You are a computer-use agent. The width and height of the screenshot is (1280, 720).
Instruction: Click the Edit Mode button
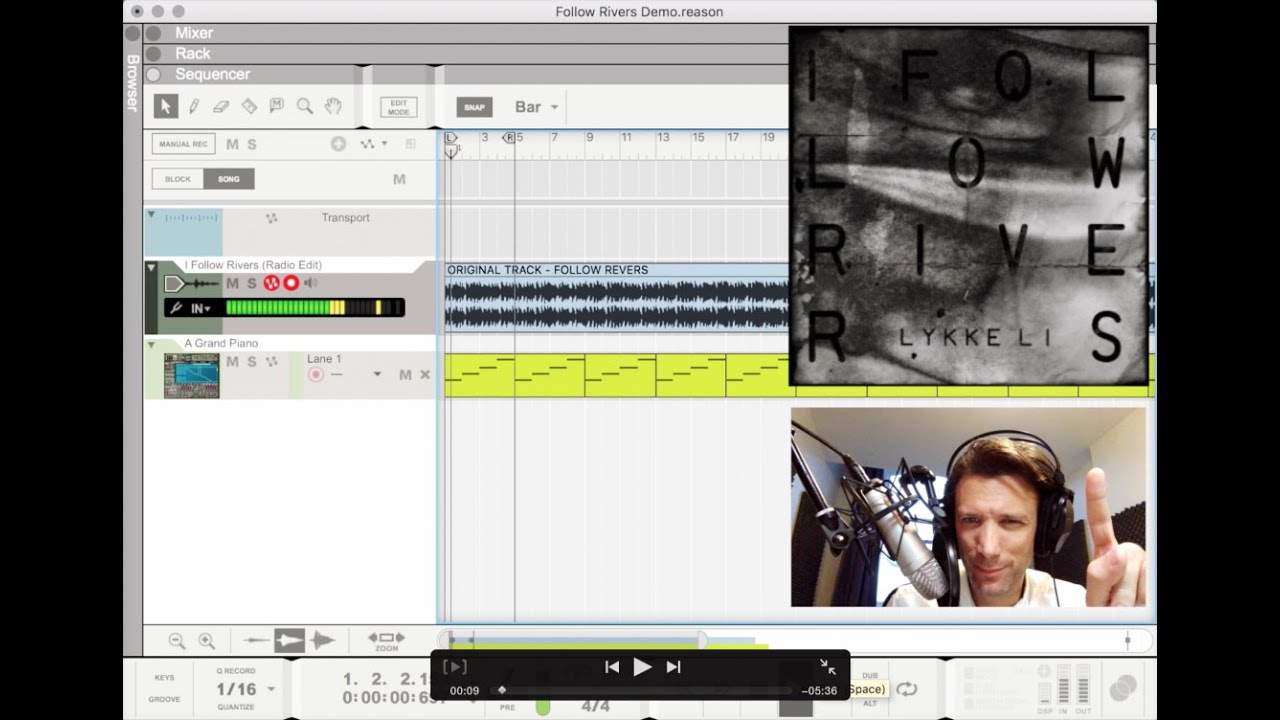(x=398, y=107)
